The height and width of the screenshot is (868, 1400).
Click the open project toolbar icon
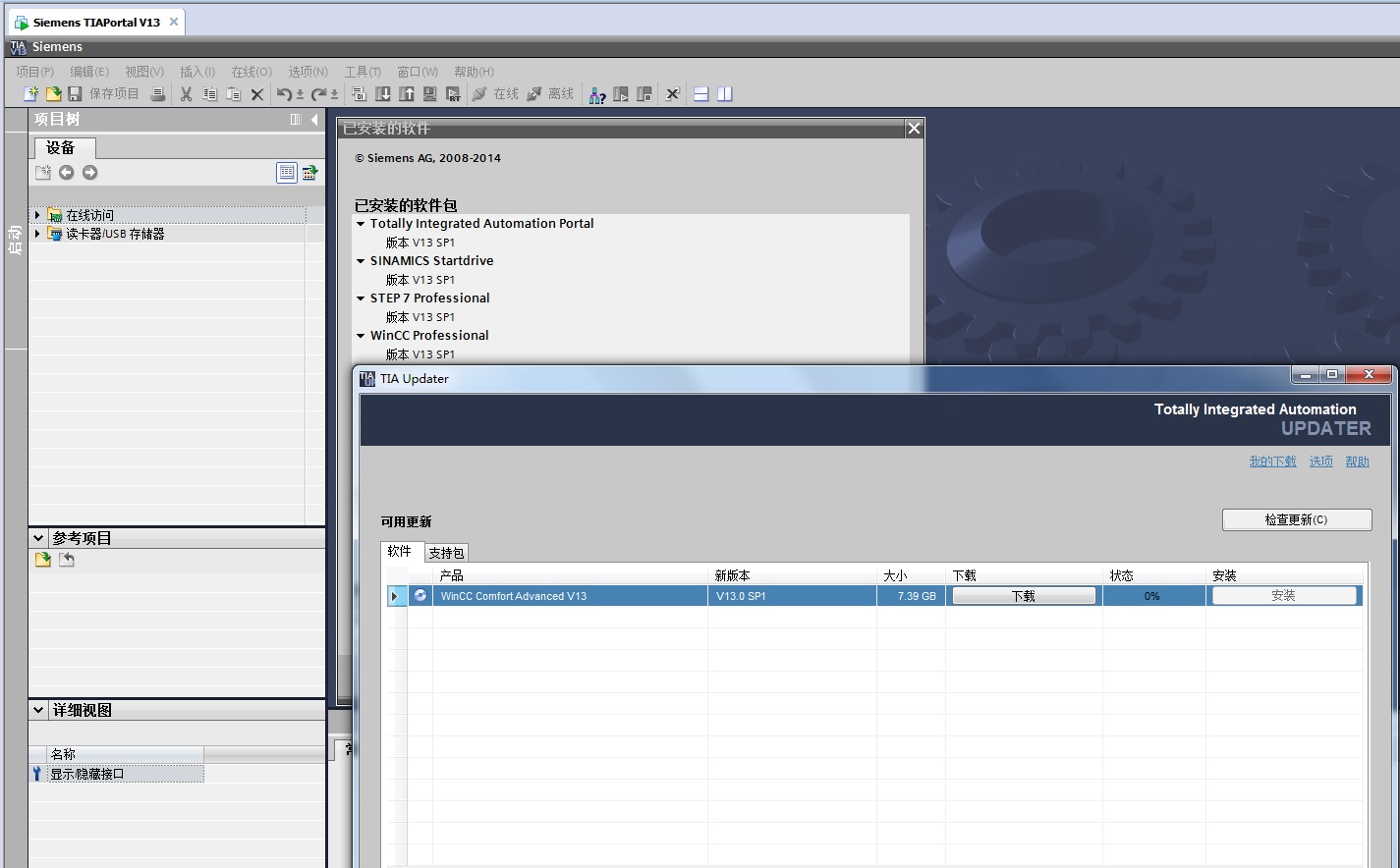click(53, 94)
